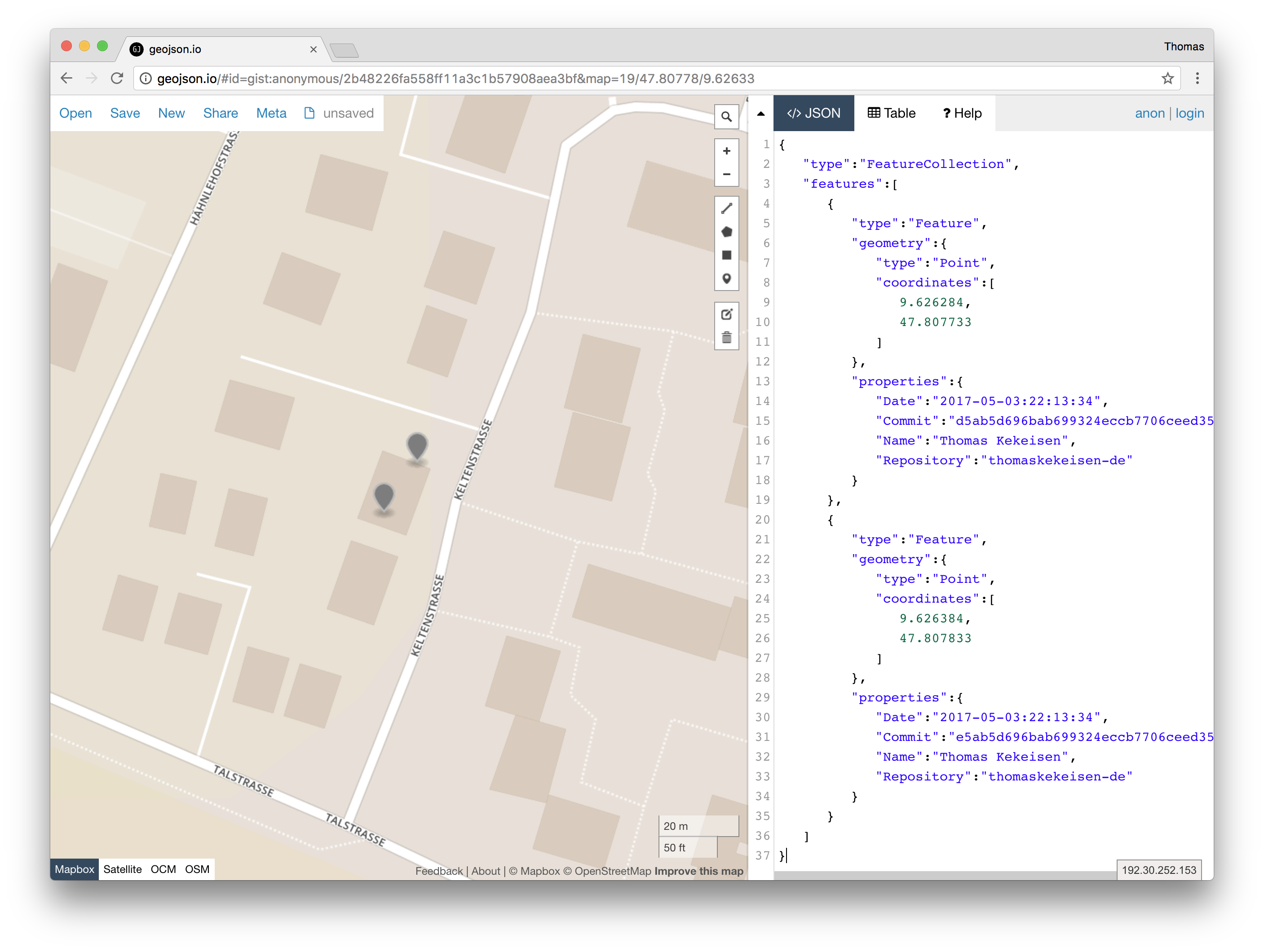Screen dimensions: 1264x952
Task: Switch base layer to OSM
Action: [197, 869]
